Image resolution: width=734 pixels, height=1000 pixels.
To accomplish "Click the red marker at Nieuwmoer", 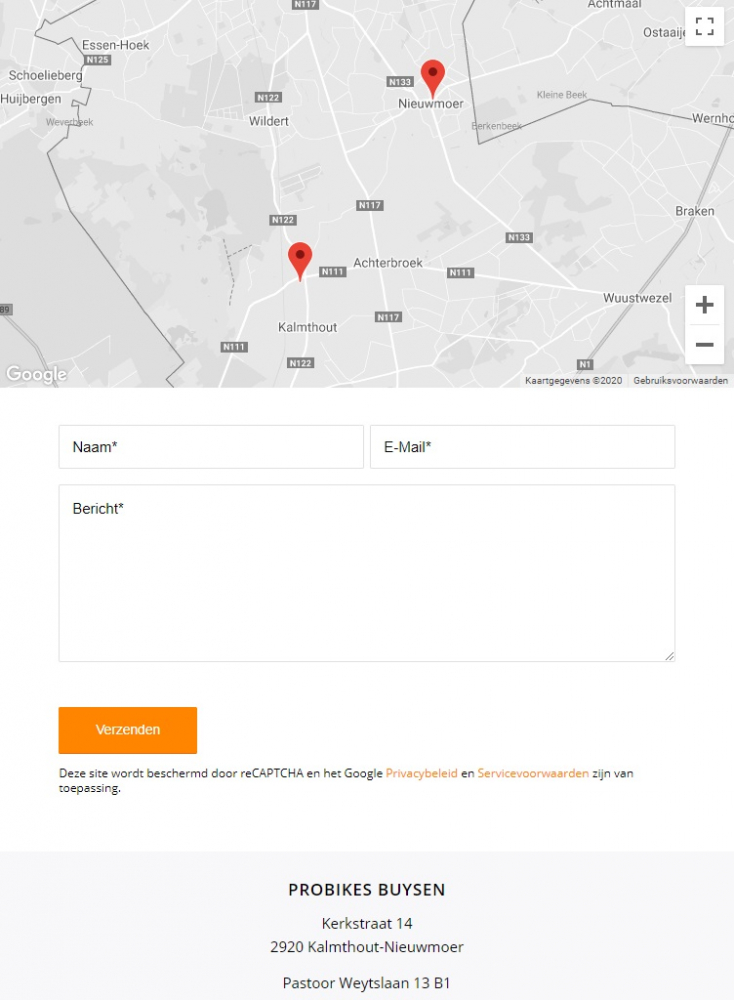I will [433, 78].
